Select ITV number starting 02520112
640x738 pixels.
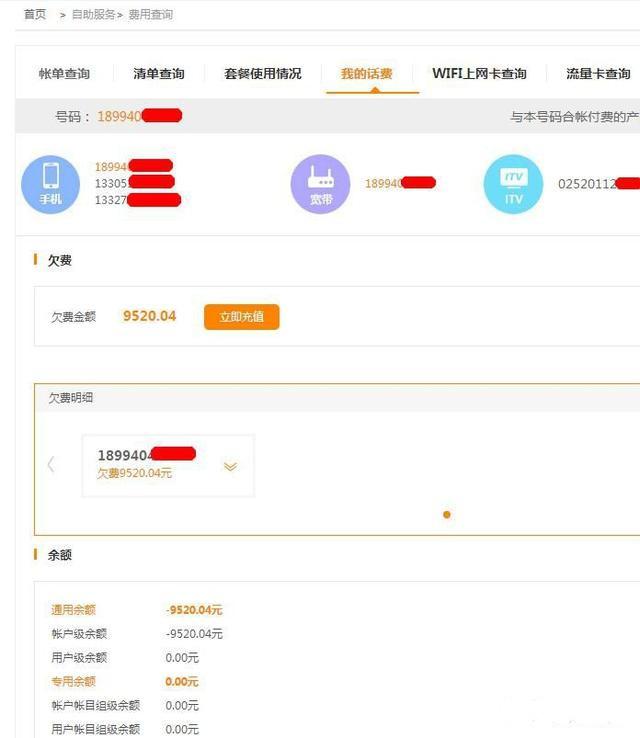point(599,184)
